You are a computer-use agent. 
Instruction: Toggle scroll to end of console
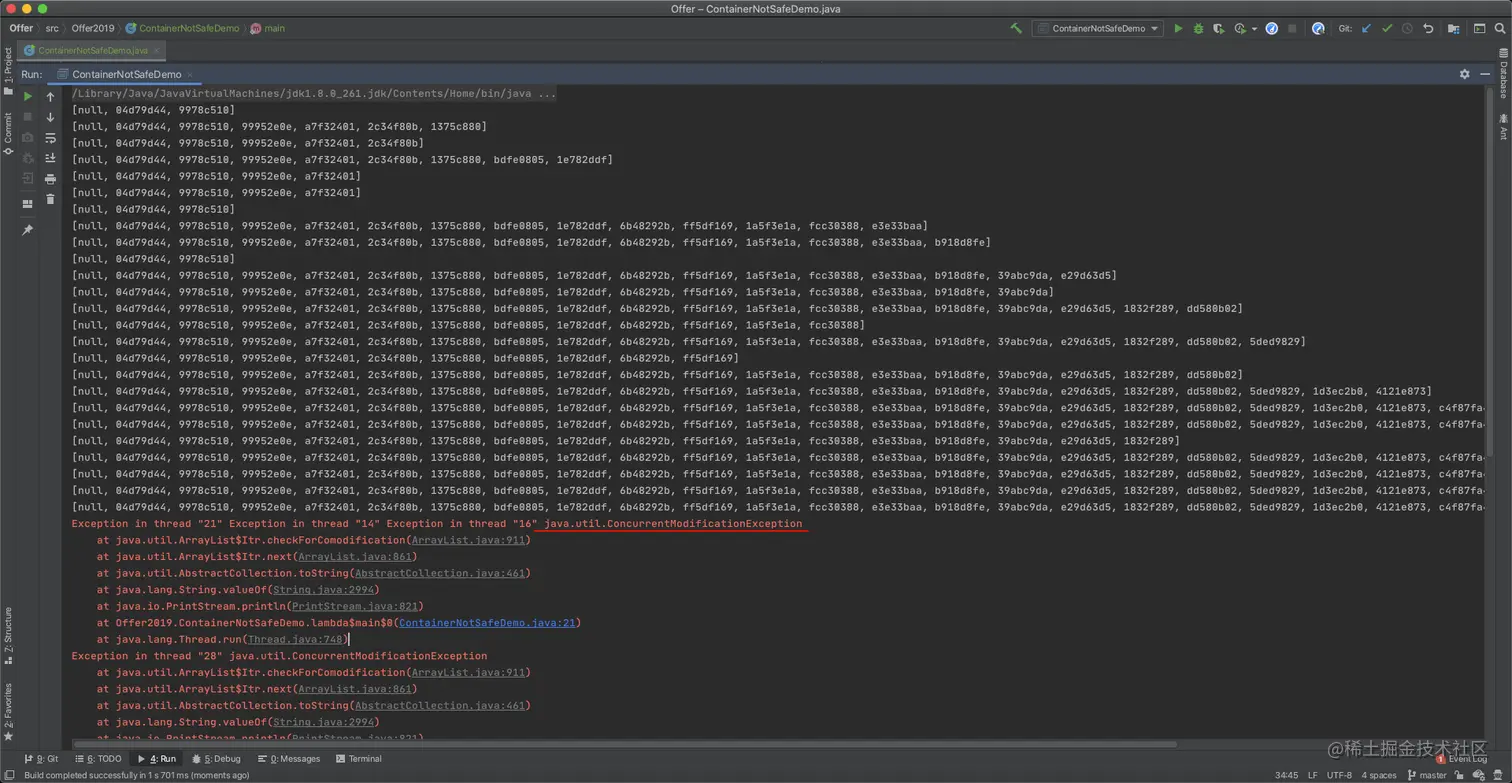[50, 158]
